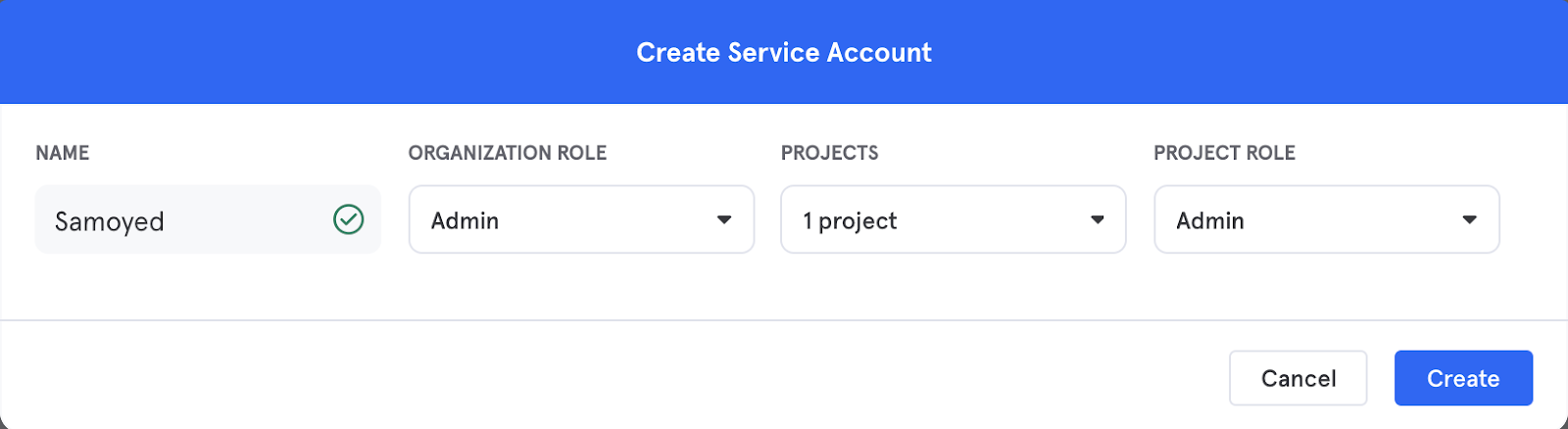Screen dimensions: 1568x429
Task: Select the Samoyed text in Name
Action: pyautogui.click(x=110, y=221)
